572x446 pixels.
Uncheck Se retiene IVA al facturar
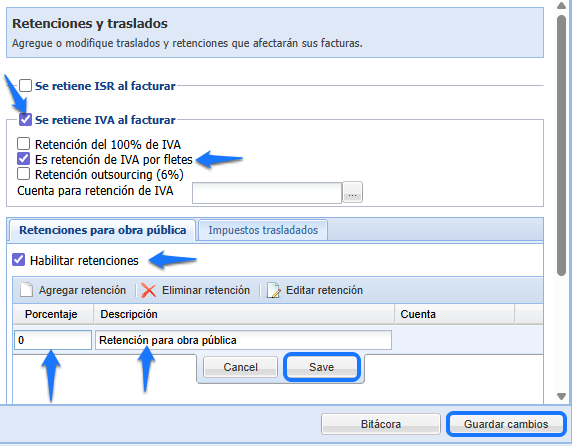25,120
